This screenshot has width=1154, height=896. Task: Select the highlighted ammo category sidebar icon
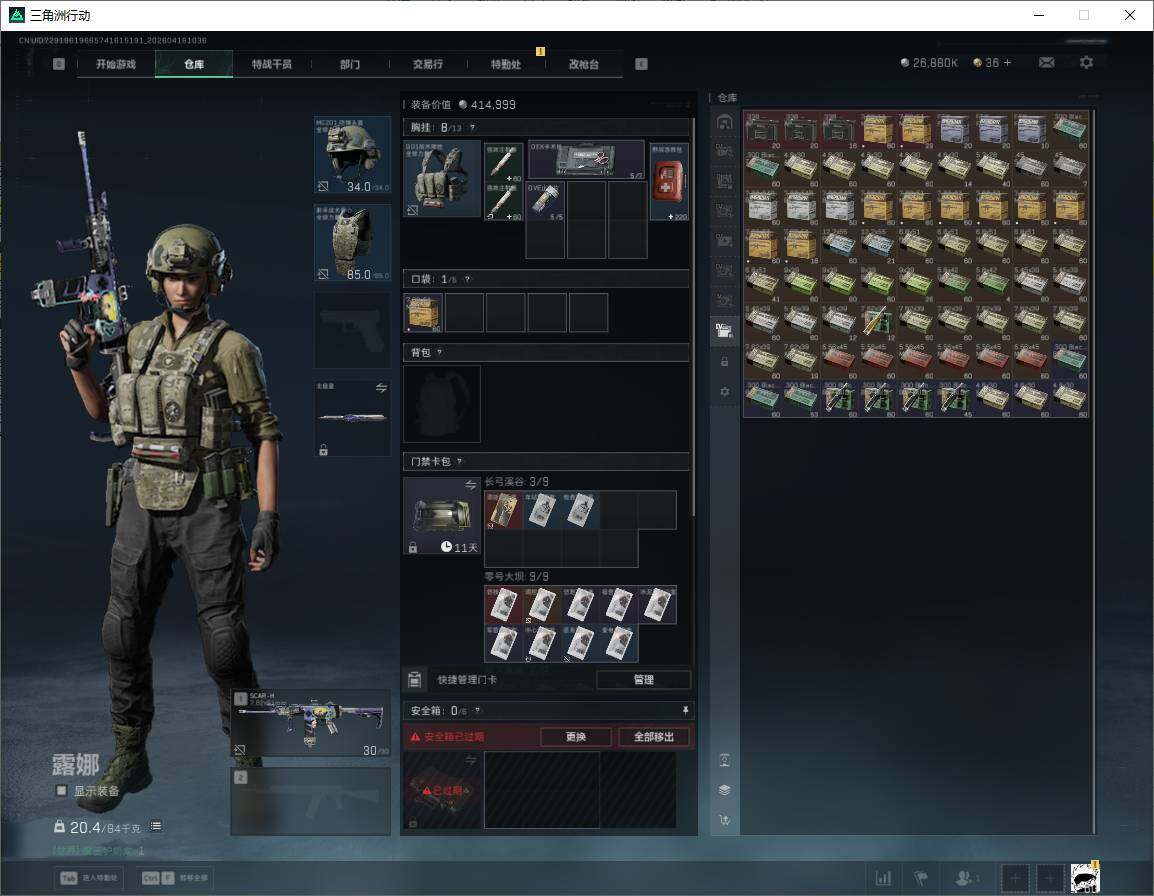click(x=725, y=330)
